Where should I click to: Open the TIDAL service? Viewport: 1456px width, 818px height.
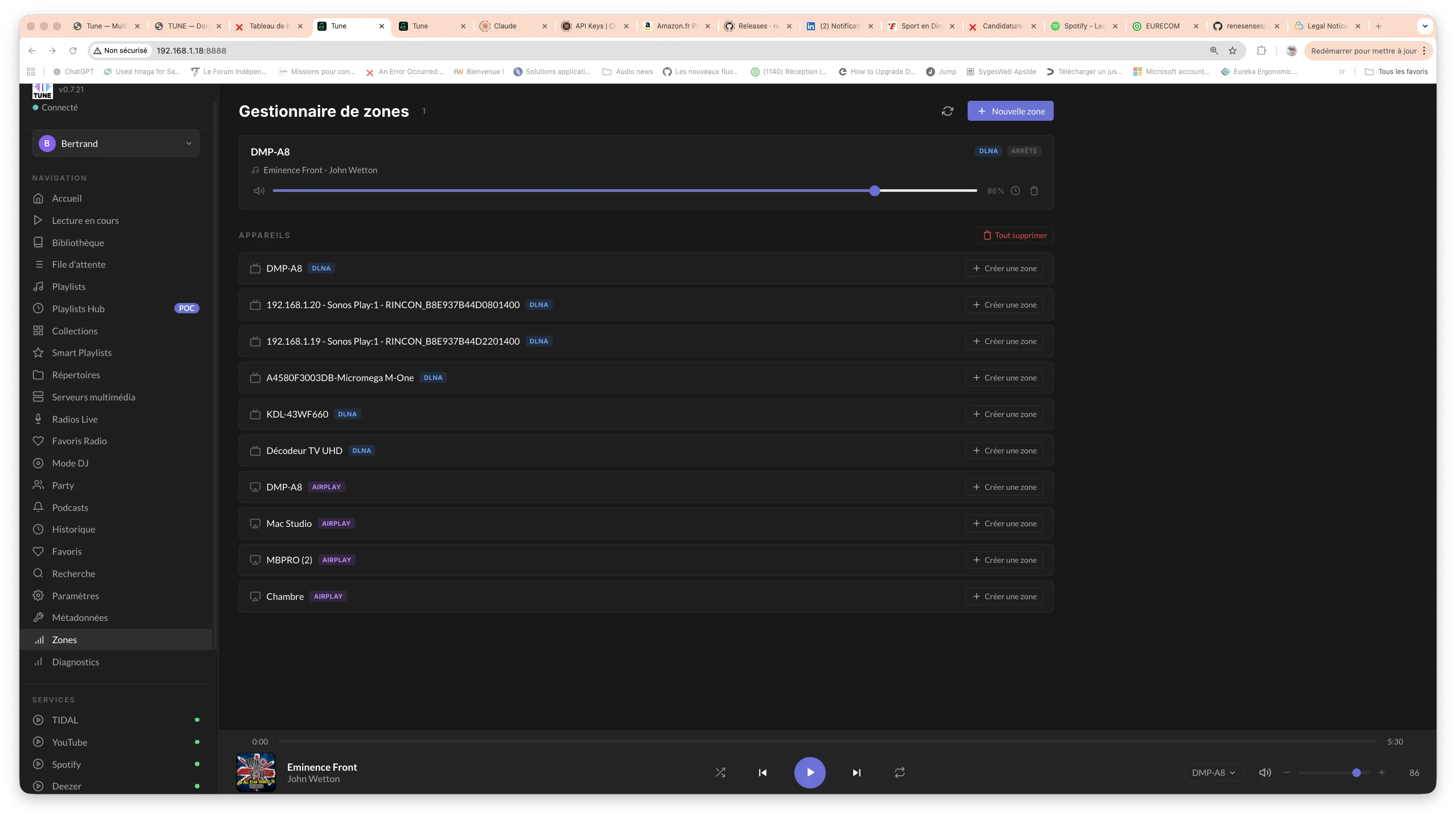coord(116,720)
